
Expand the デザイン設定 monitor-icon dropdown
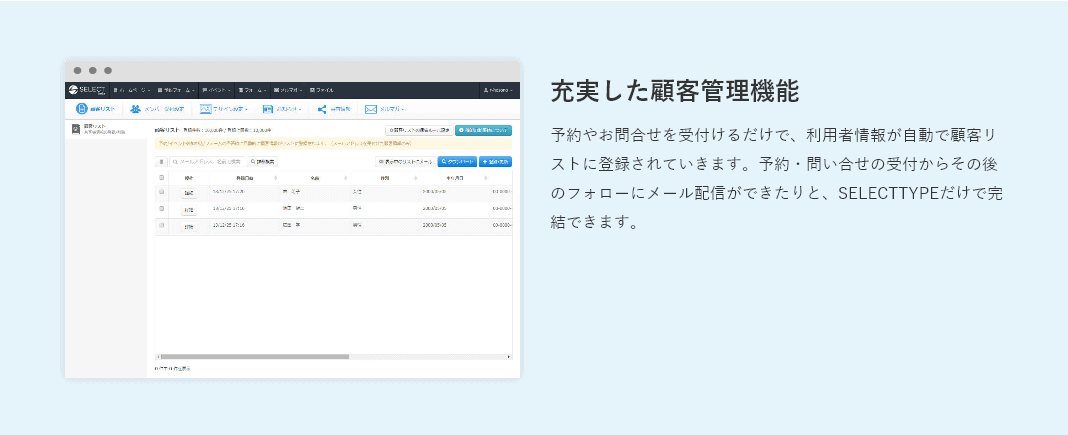(223, 109)
